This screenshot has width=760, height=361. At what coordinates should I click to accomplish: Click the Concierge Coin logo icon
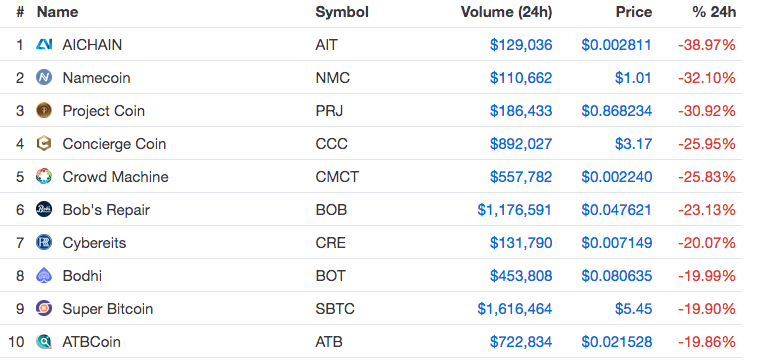(44, 143)
